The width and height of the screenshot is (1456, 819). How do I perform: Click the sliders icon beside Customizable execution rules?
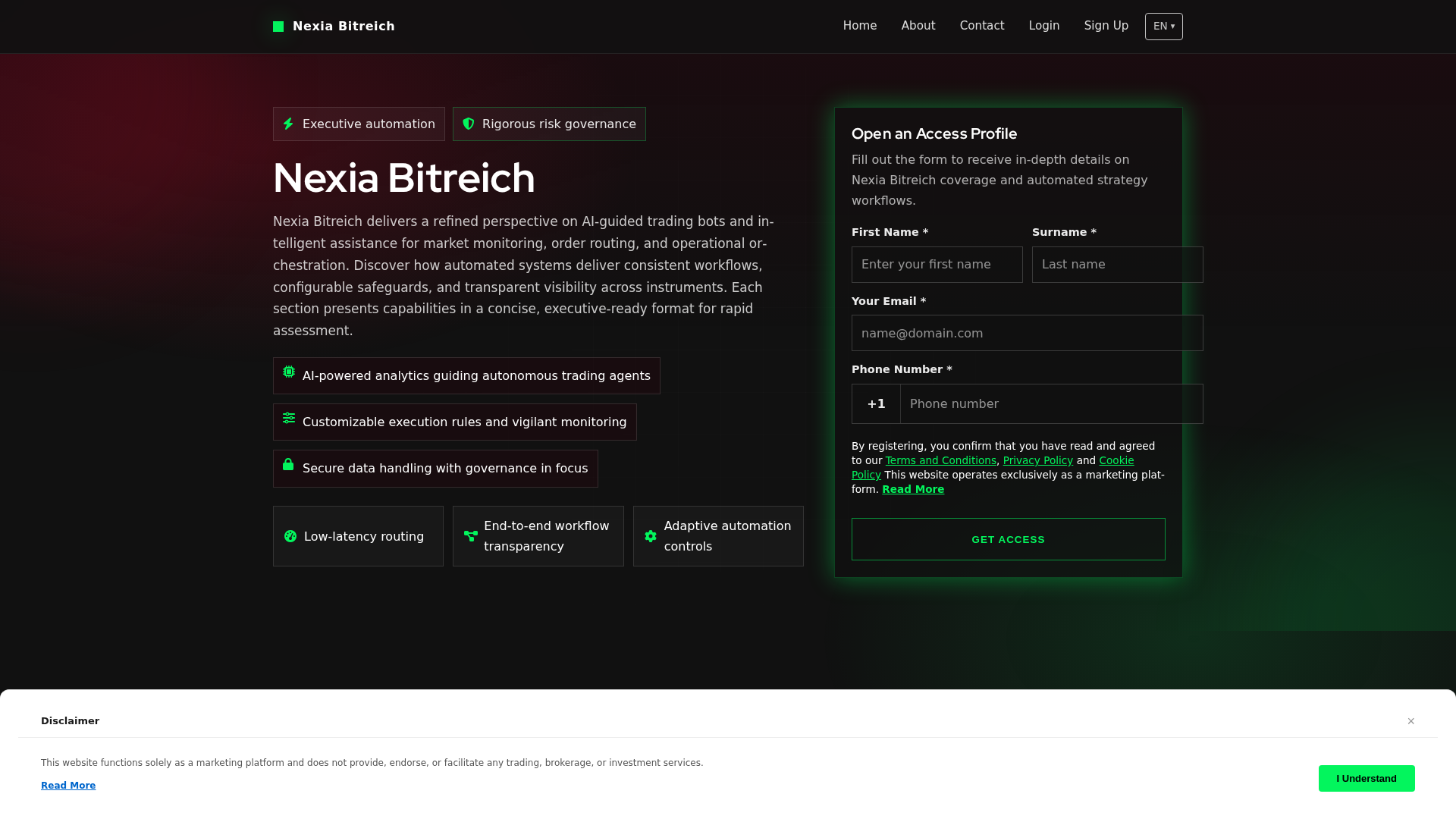pyautogui.click(x=289, y=418)
